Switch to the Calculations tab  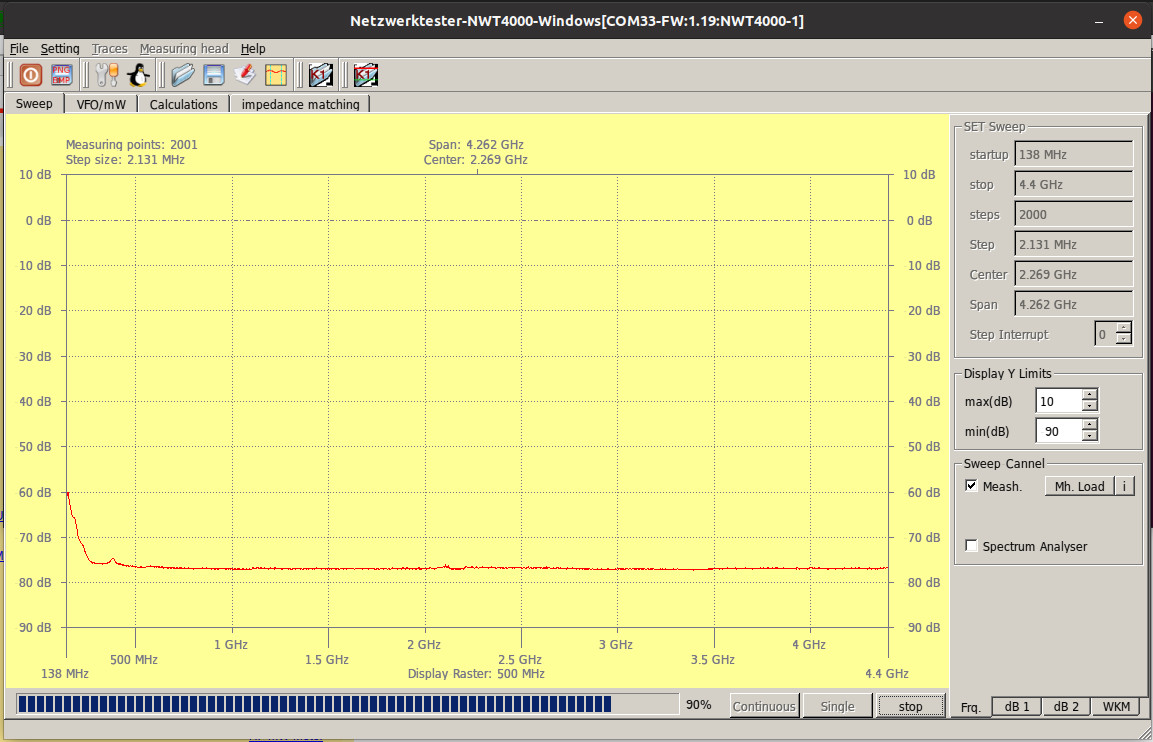click(x=184, y=104)
